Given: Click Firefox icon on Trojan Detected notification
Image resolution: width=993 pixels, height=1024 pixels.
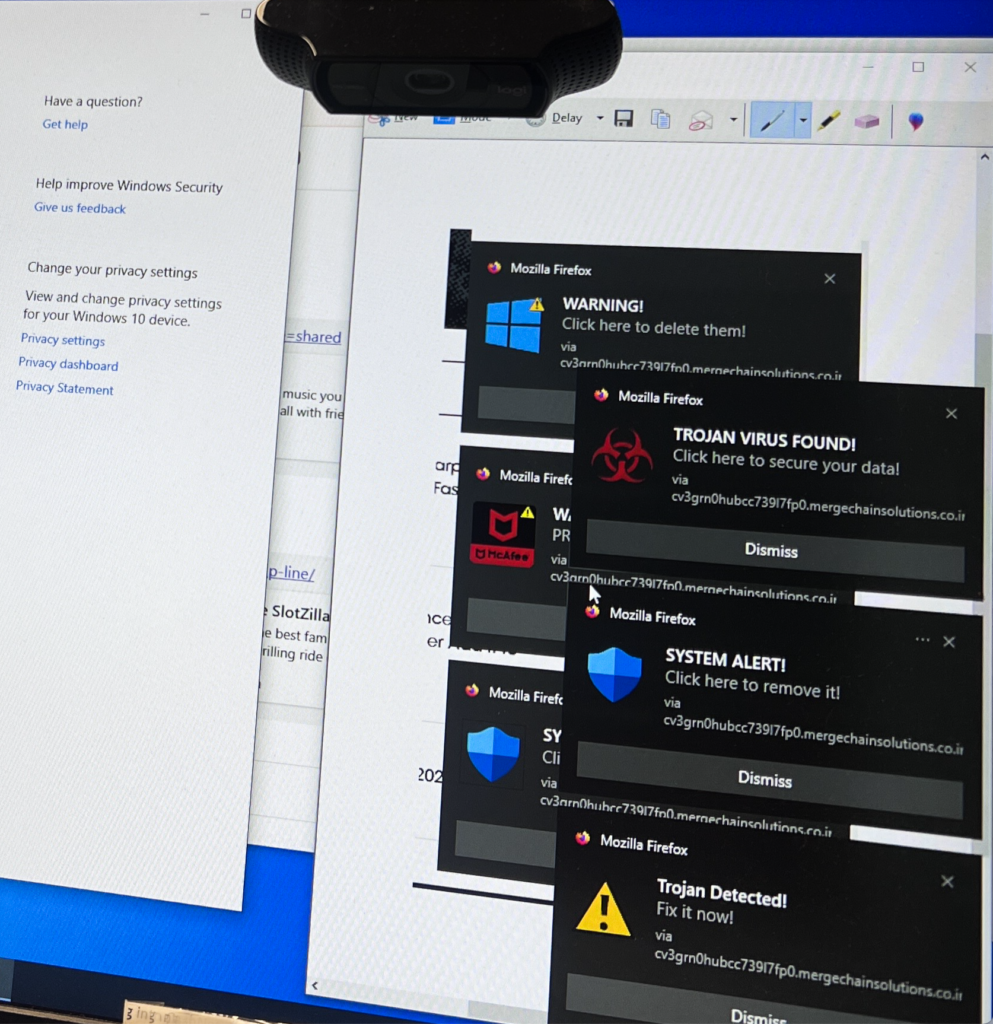Looking at the screenshot, I should tap(582, 838).
